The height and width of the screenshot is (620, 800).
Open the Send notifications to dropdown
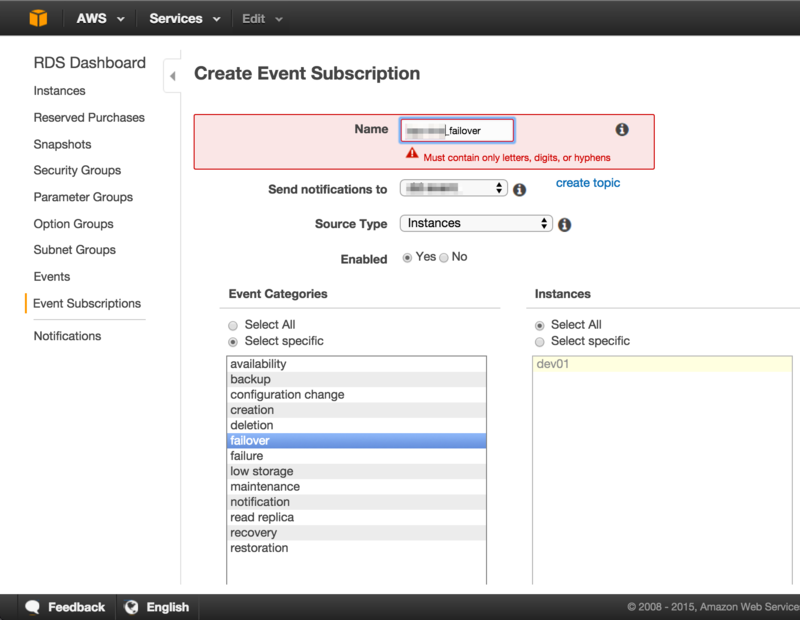pyautogui.click(x=453, y=188)
